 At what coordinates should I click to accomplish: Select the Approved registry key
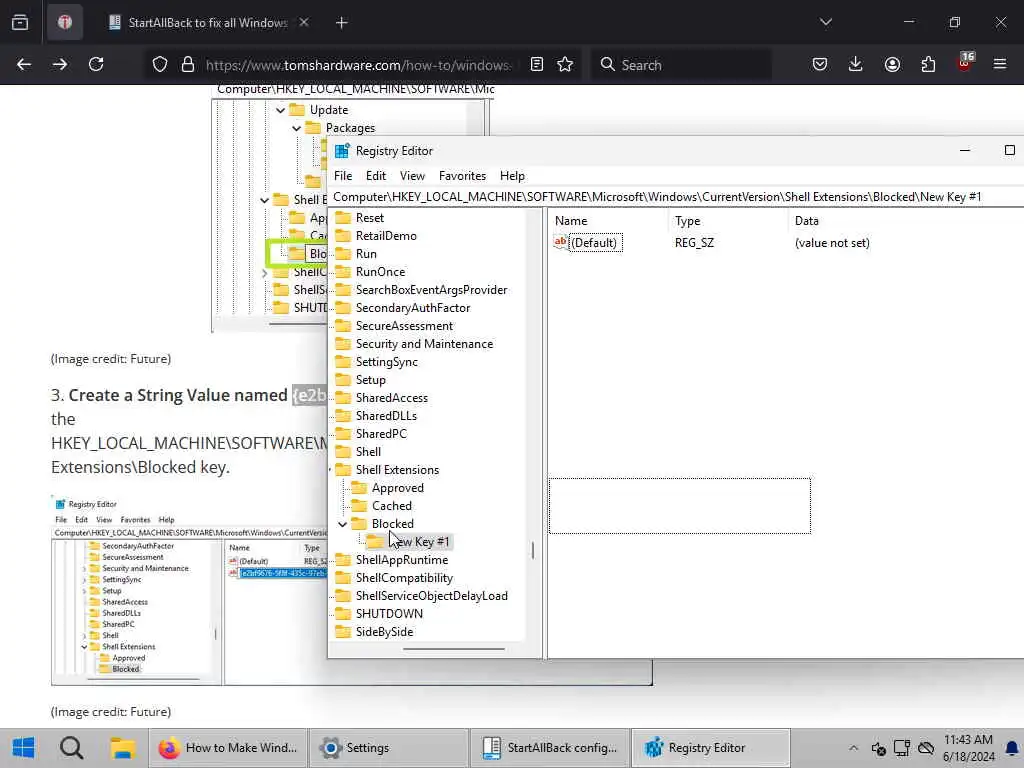coord(398,488)
